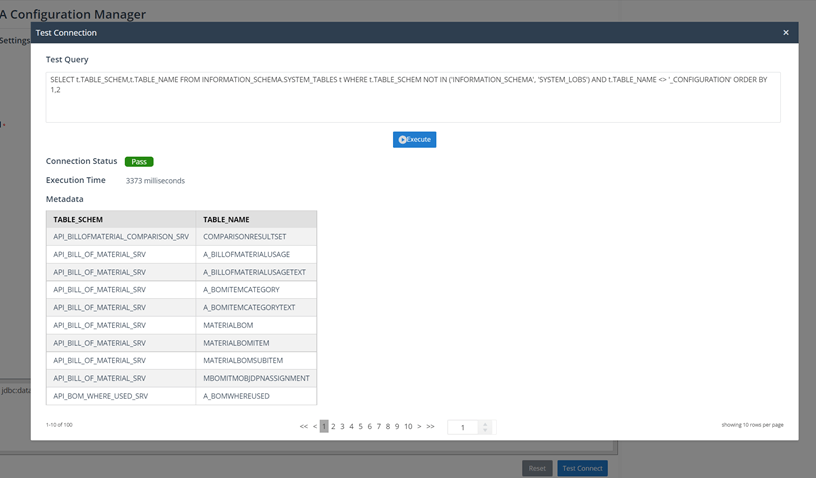Go to results page 5
The width and height of the screenshot is (816, 478).
(x=360, y=427)
